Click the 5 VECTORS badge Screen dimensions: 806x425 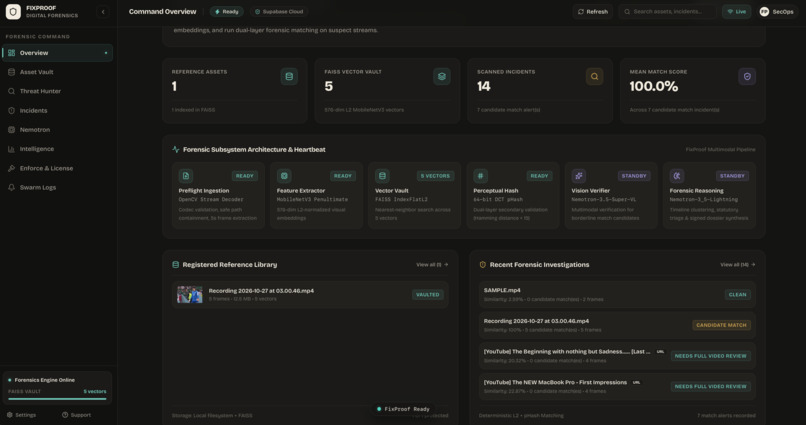click(x=435, y=176)
